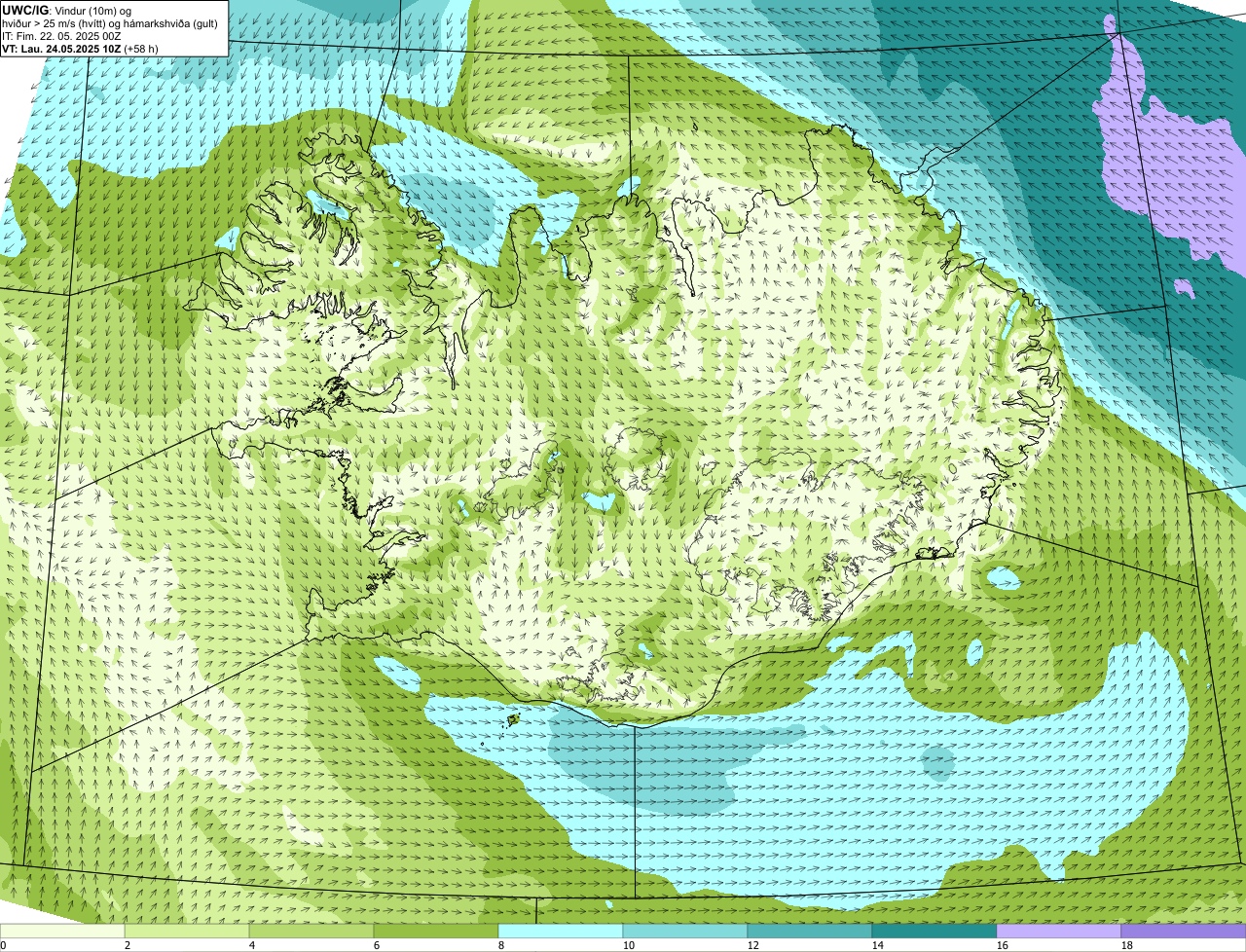Click the legend scale label "2"
This screenshot has height=952, width=1246.
(128, 945)
